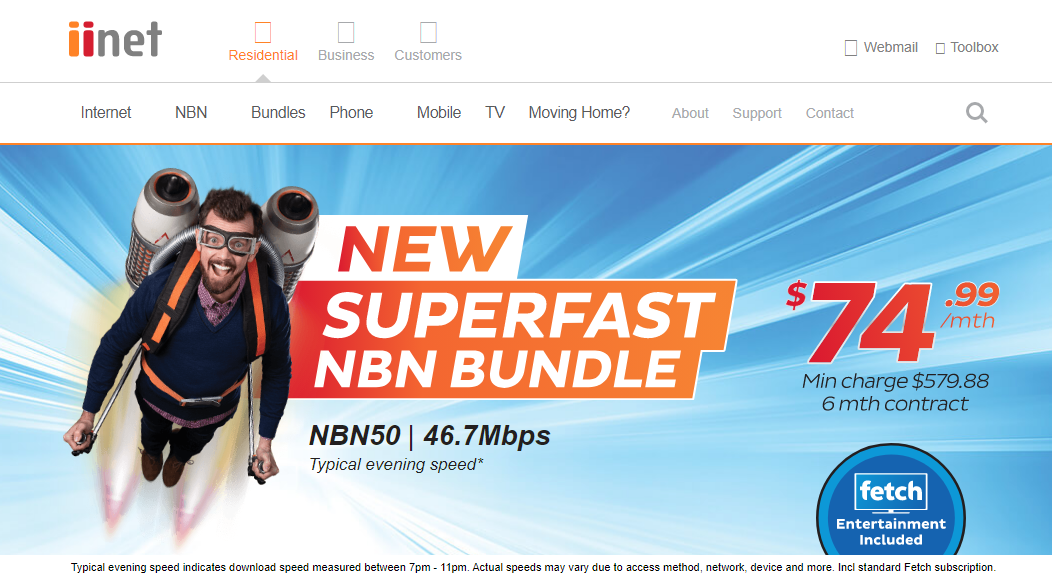Click the iiNet logo
Screen dimensions: 1052x575
115,39
